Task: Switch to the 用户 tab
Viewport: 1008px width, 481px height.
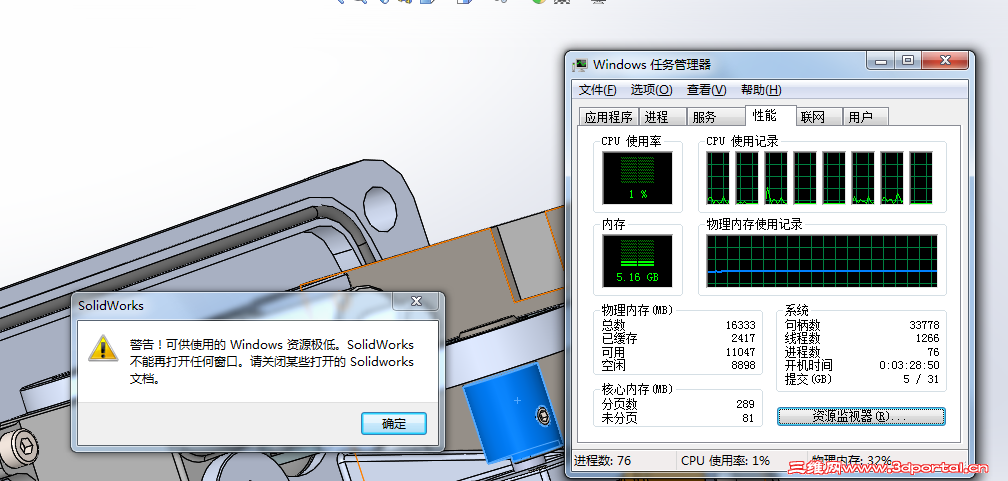Action: (865, 117)
